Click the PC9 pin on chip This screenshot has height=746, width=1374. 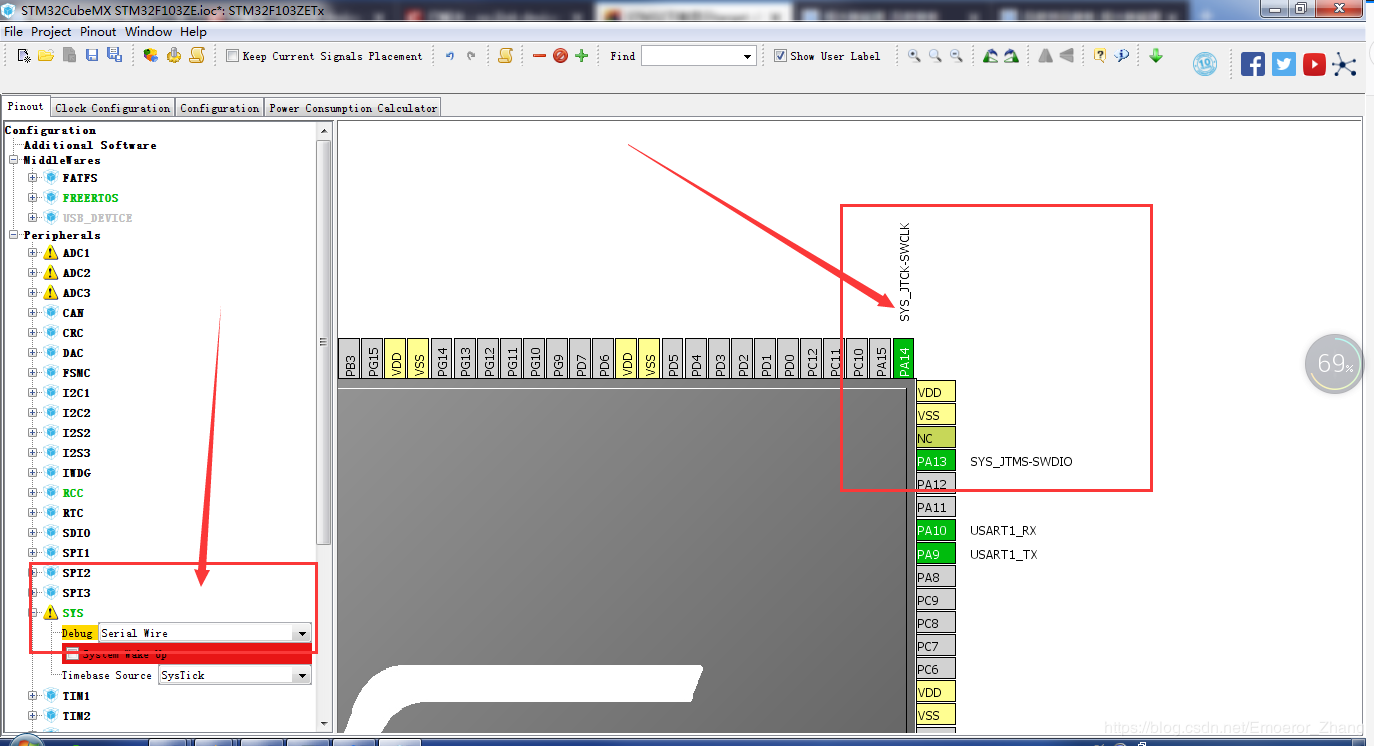[x=936, y=600]
